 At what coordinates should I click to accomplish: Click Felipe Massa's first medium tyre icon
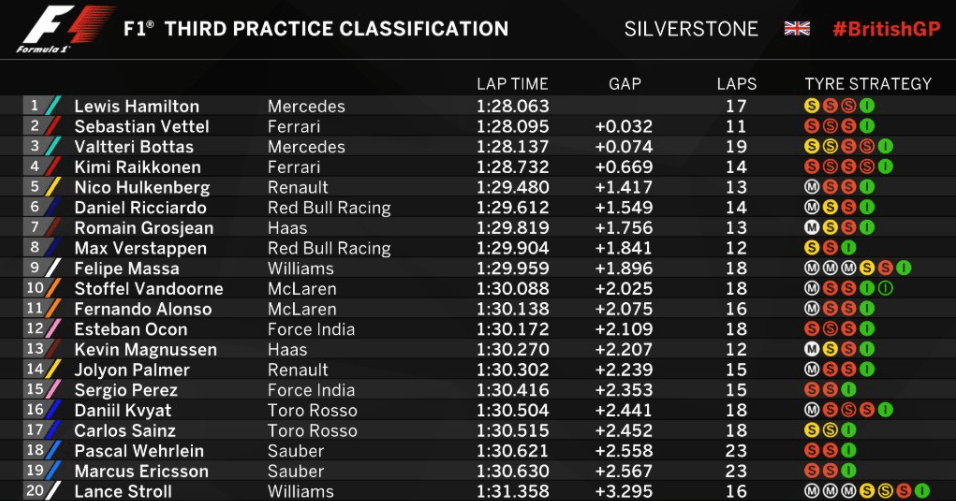[812, 268]
